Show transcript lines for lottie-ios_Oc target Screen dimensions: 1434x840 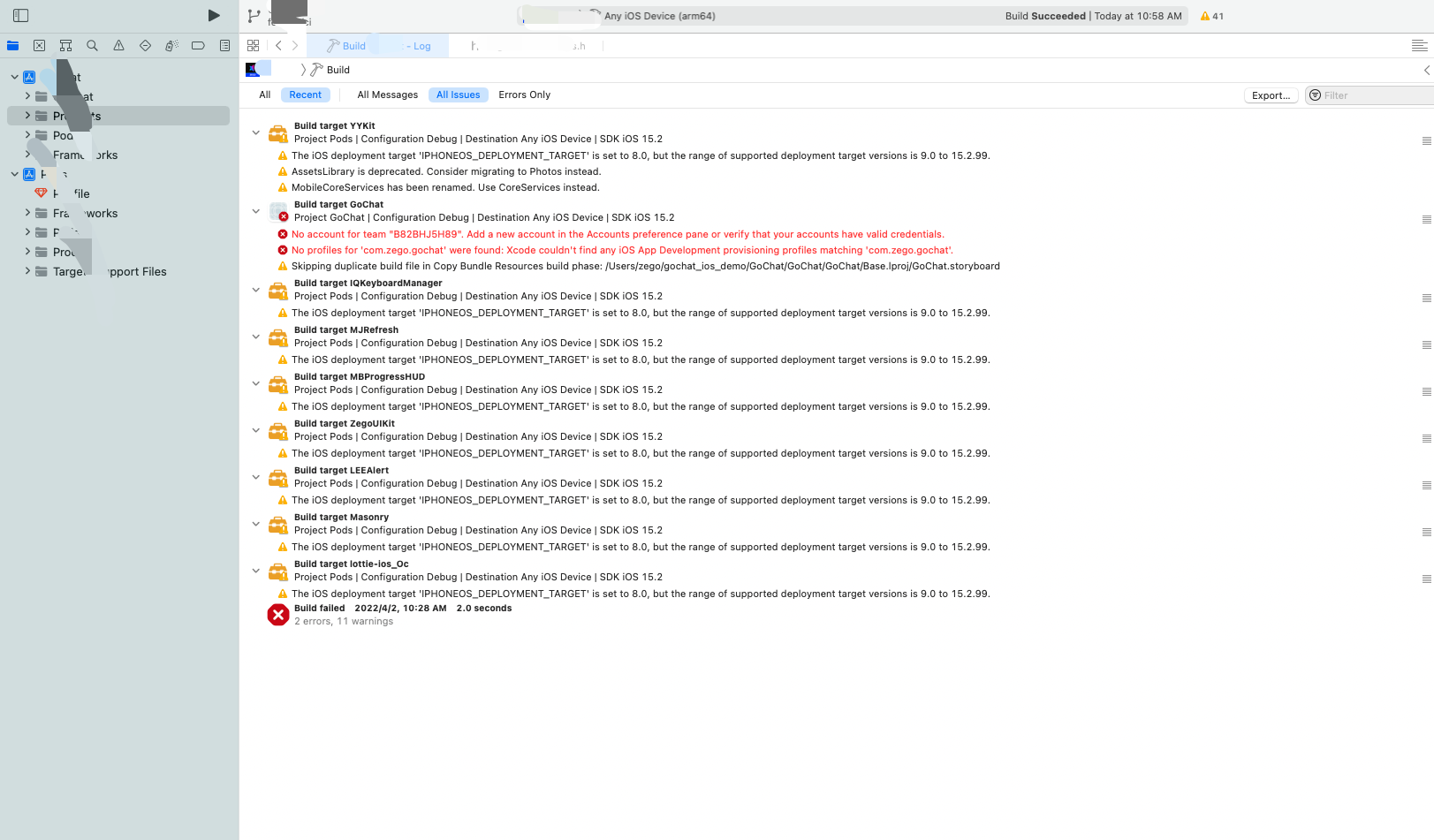(1426, 579)
